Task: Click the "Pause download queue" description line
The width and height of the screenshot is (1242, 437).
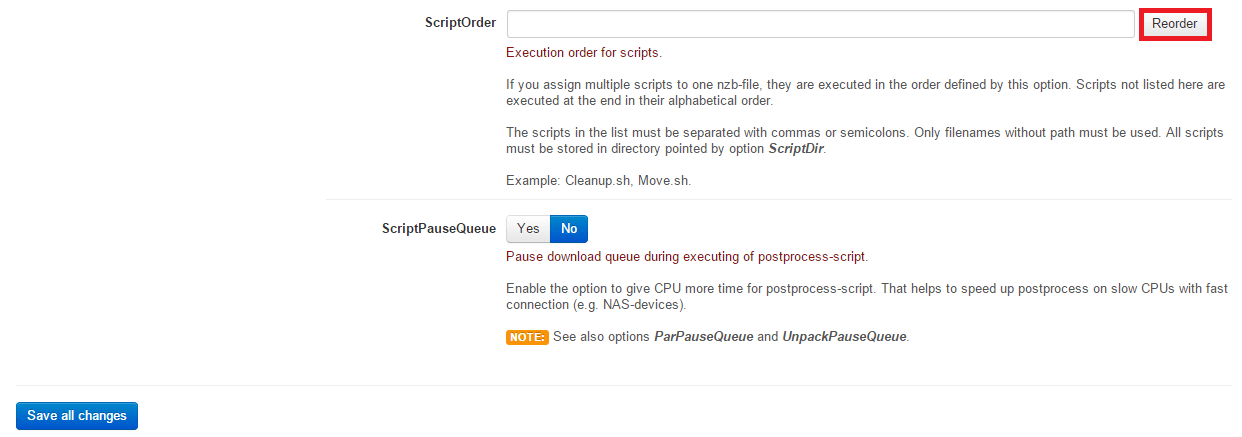Action: (687, 257)
